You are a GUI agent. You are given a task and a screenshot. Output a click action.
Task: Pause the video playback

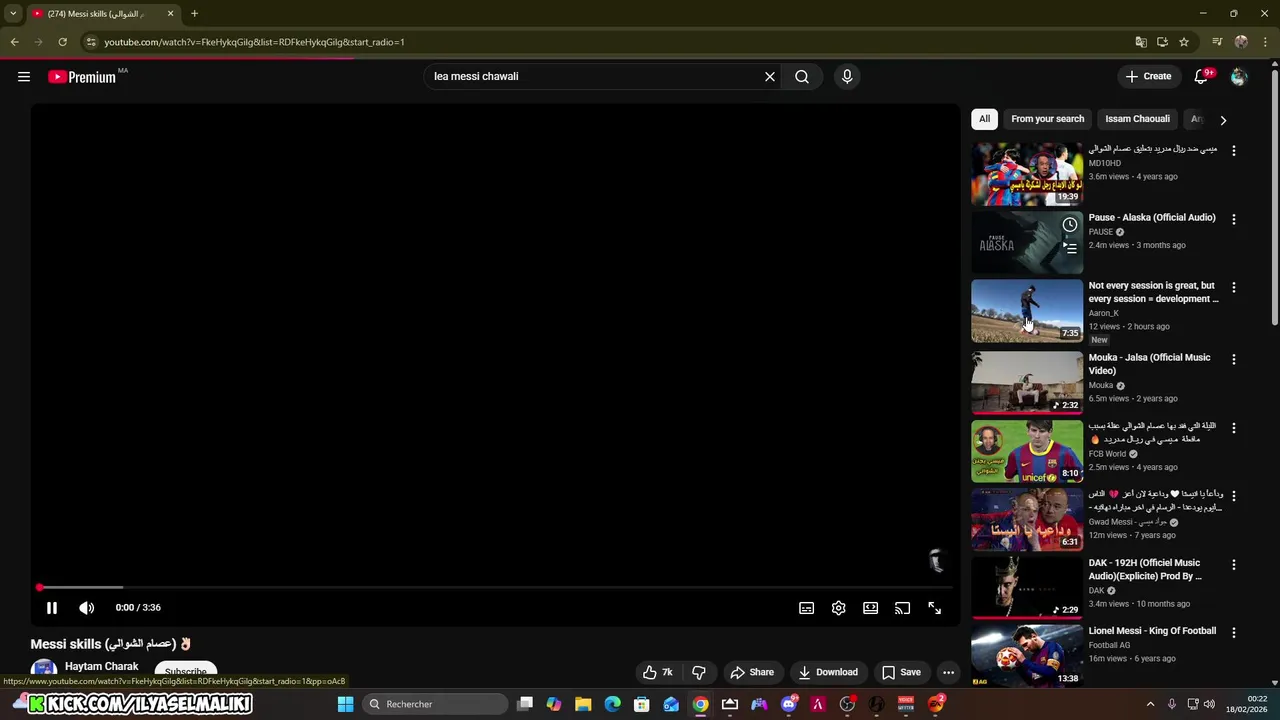pos(52,607)
